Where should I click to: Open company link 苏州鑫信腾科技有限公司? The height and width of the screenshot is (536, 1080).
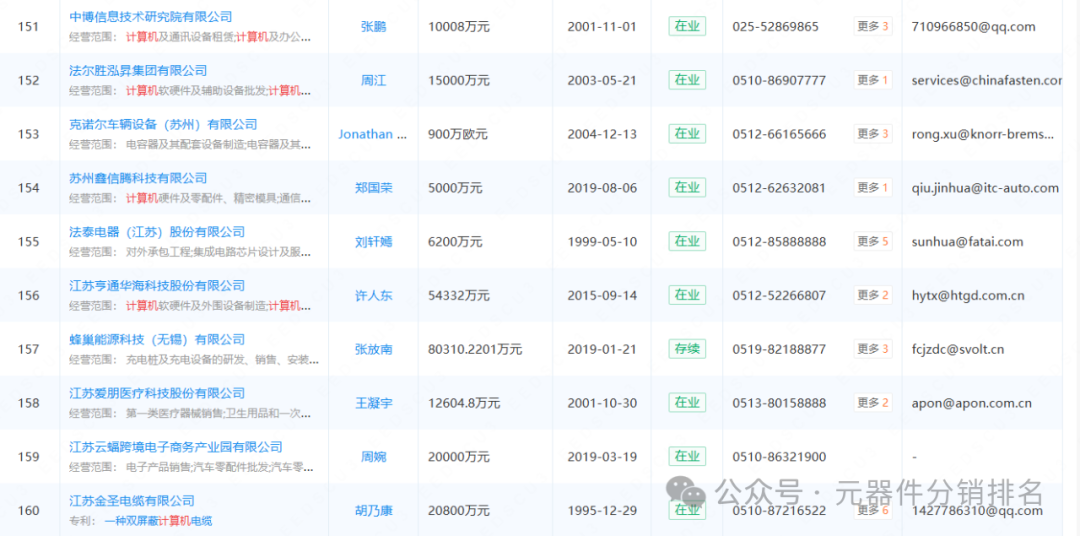point(138,178)
